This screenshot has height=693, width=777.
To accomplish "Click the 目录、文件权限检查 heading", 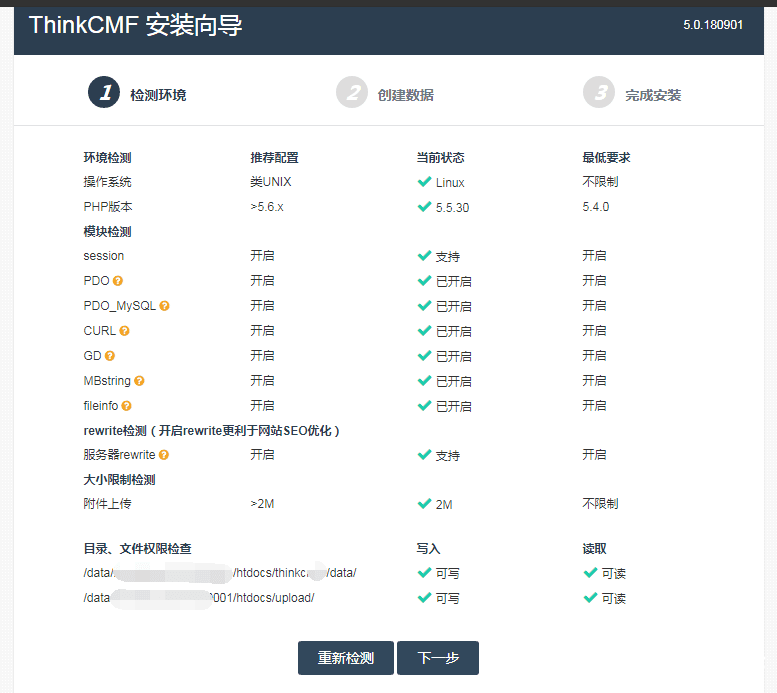I will pos(137,549).
